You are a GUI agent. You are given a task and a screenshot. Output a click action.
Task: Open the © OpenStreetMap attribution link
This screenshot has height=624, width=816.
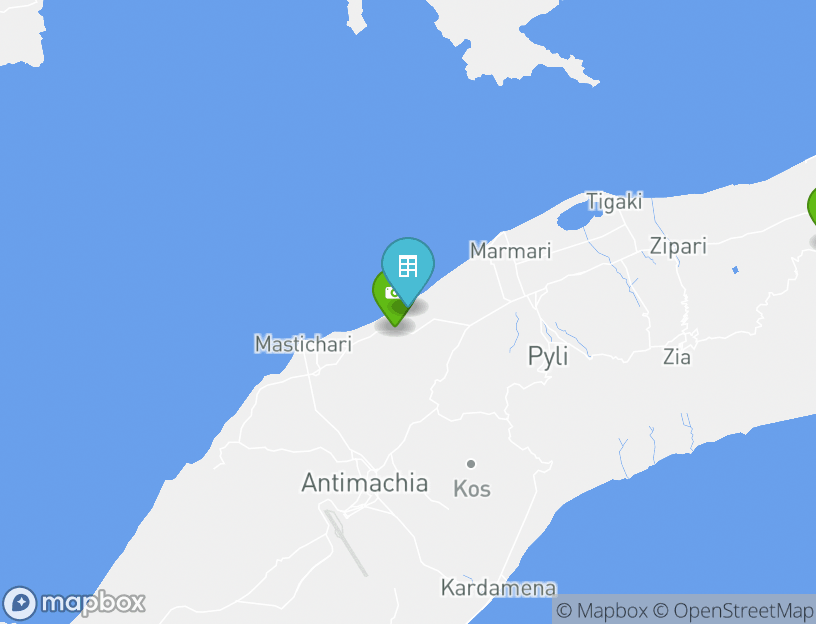tap(733, 610)
